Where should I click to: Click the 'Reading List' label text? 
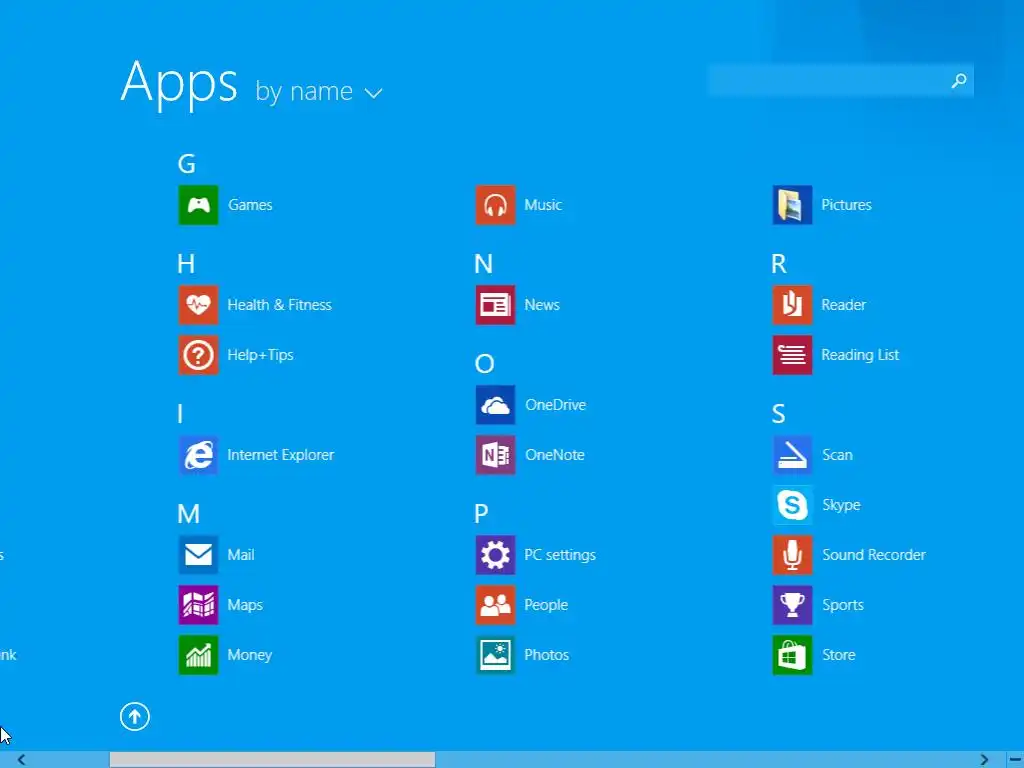[x=860, y=355]
